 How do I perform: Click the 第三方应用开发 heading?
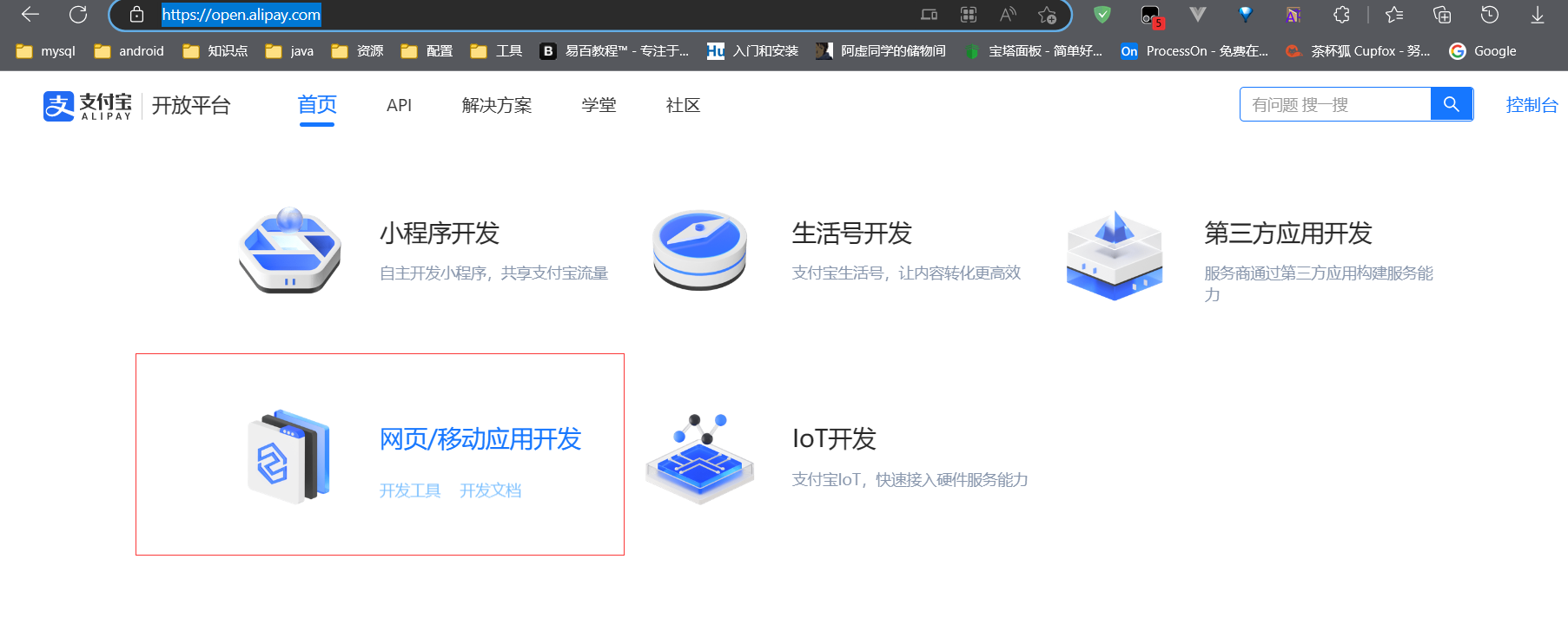click(1288, 234)
